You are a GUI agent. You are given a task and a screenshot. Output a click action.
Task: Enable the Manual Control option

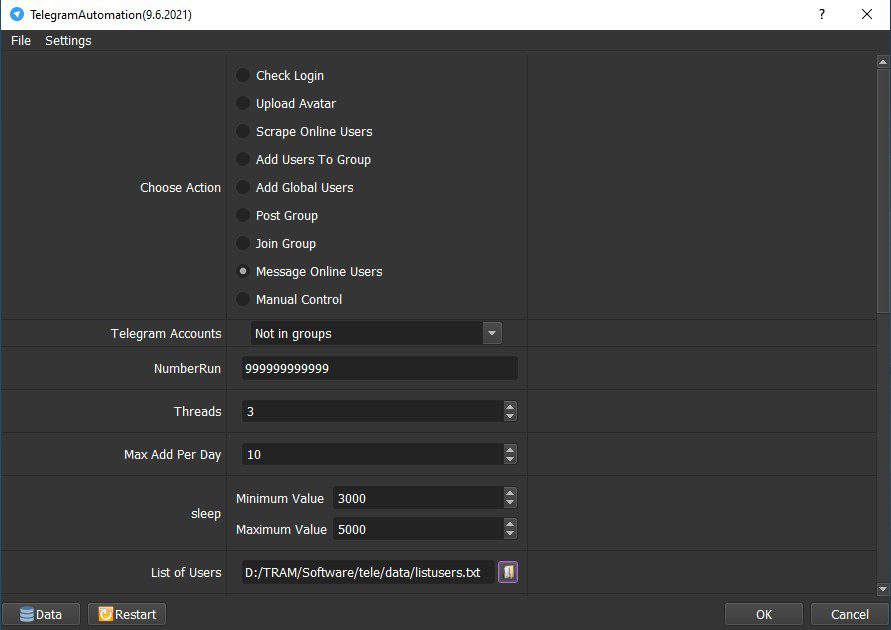289,299
